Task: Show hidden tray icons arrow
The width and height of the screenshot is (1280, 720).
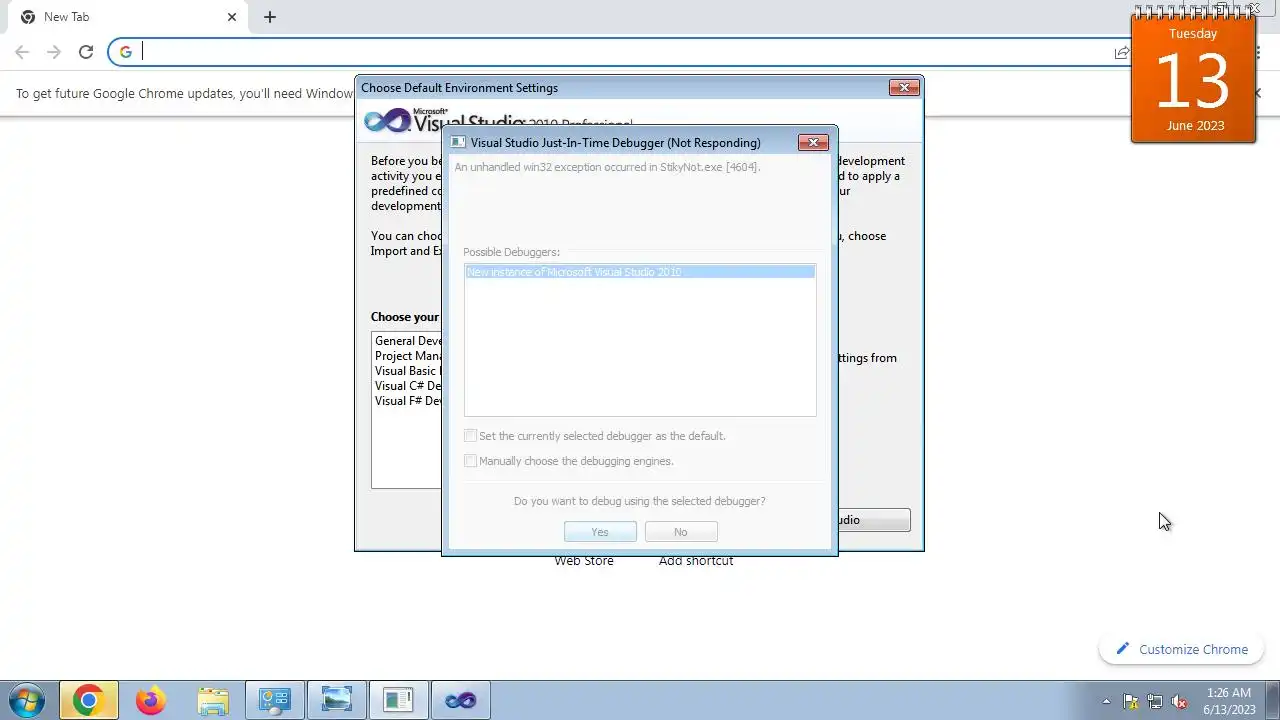Action: pos(1106,701)
